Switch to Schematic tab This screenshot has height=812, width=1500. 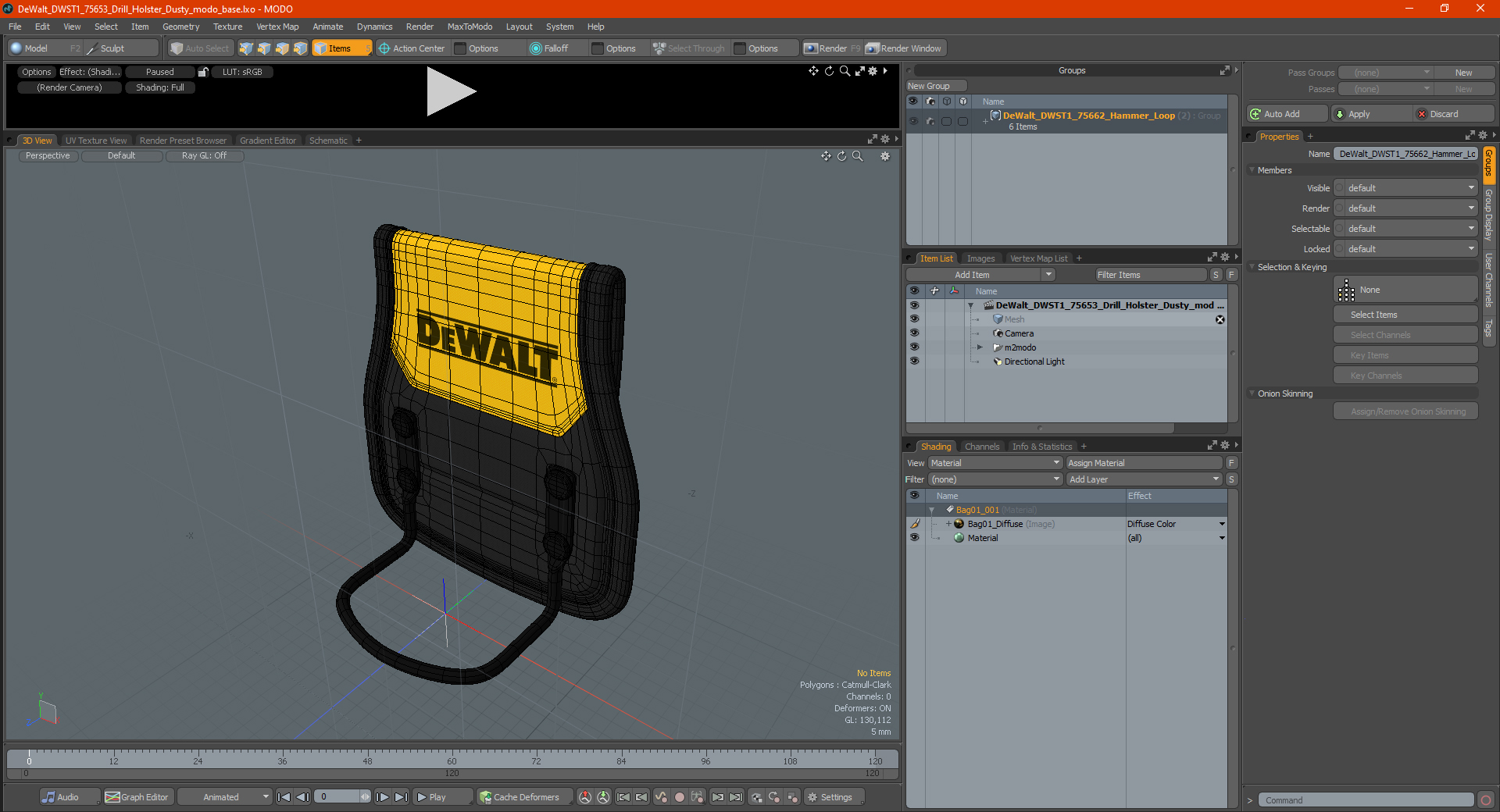coord(328,141)
